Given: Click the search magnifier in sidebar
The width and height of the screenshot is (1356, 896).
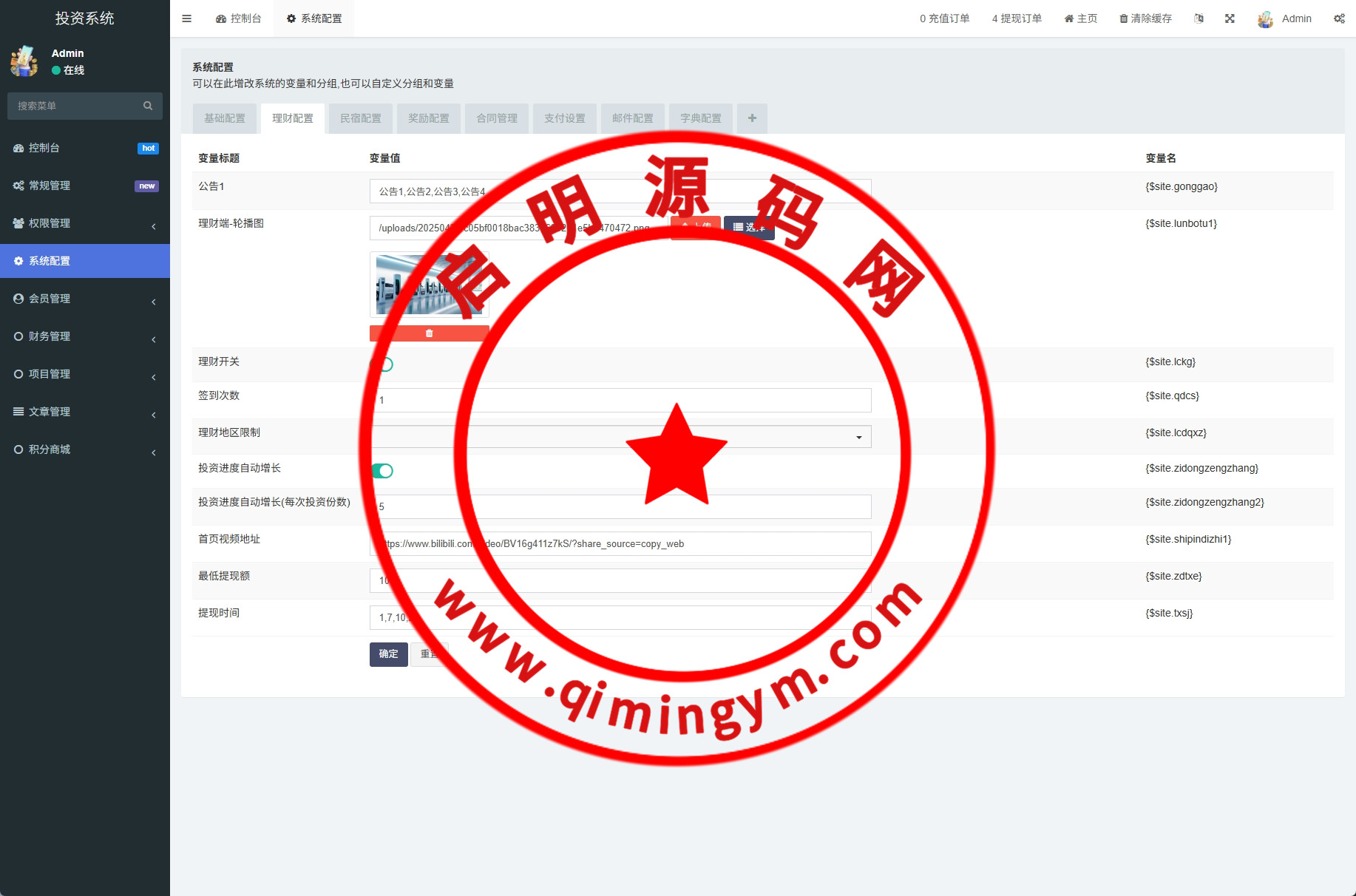Looking at the screenshot, I should click(x=148, y=106).
